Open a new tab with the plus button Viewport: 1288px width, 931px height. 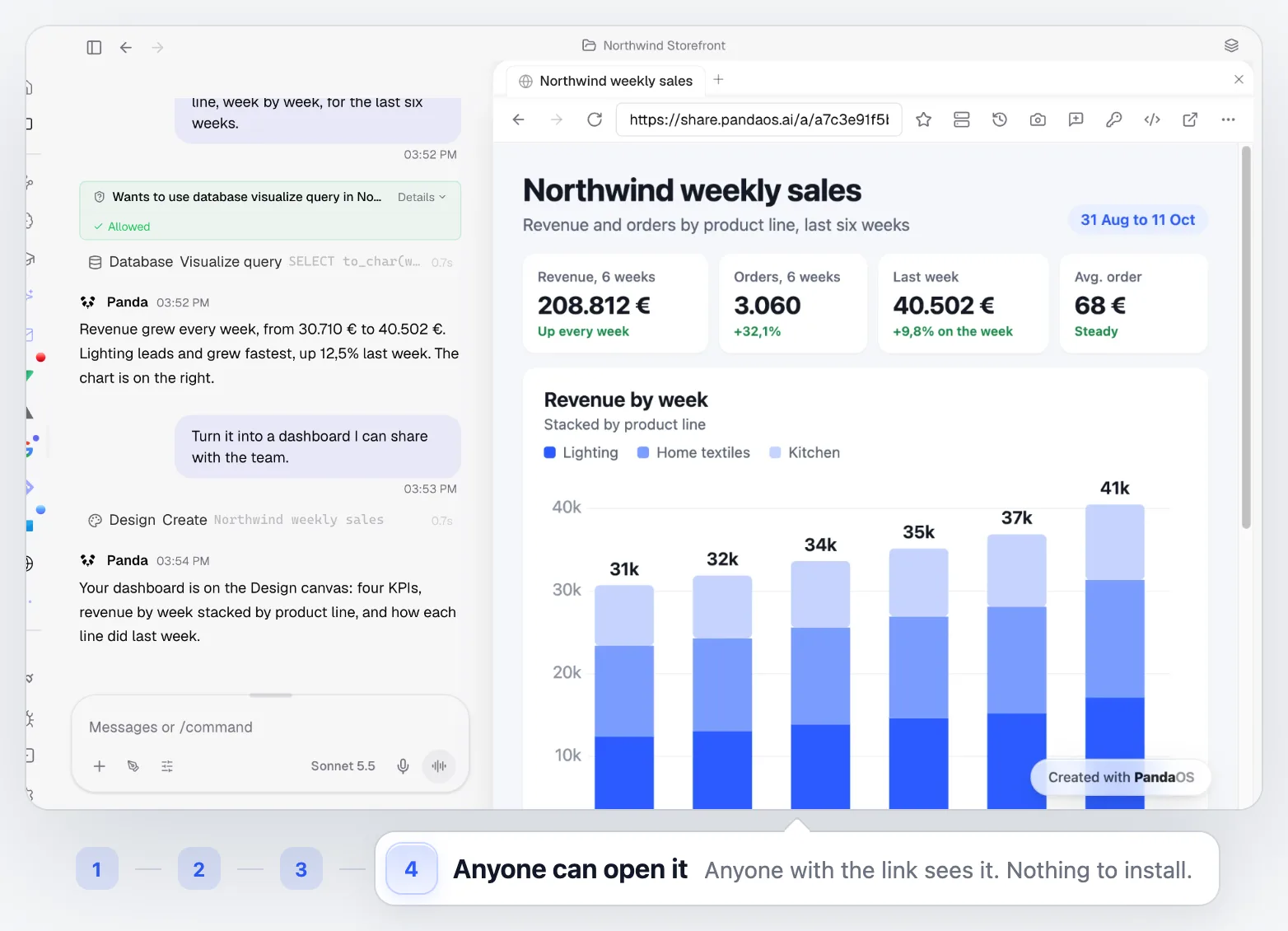(718, 80)
